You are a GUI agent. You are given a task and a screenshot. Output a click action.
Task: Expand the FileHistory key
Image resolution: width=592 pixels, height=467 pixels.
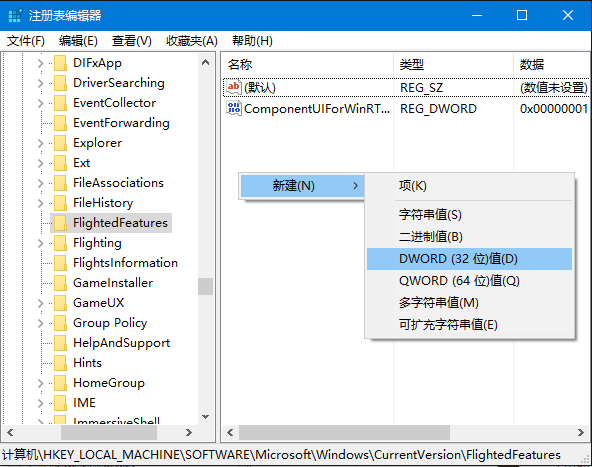(x=41, y=203)
